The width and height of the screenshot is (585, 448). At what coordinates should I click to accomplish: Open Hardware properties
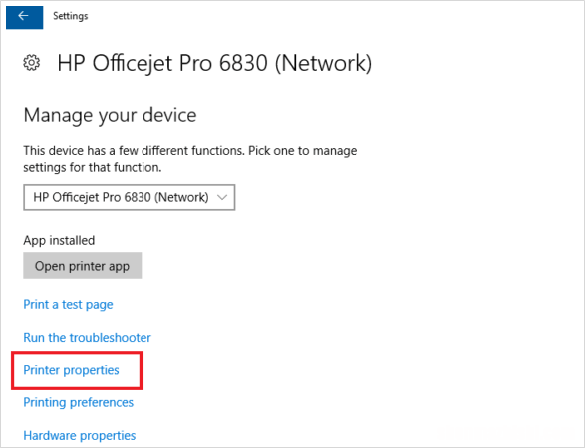point(79,435)
